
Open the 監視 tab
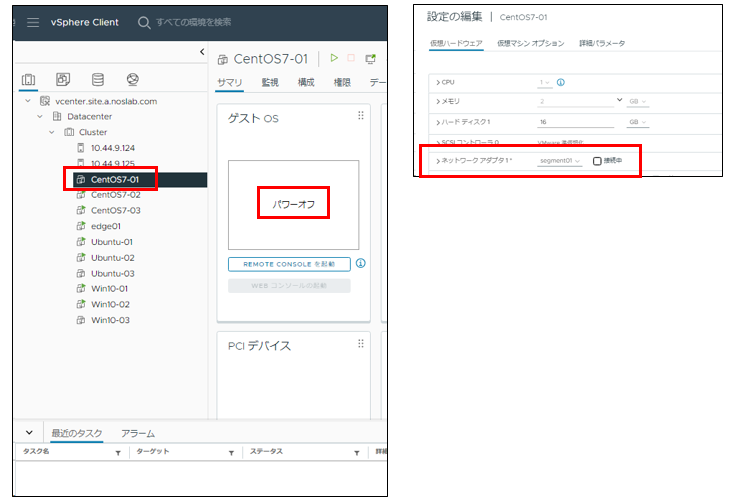tap(270, 83)
